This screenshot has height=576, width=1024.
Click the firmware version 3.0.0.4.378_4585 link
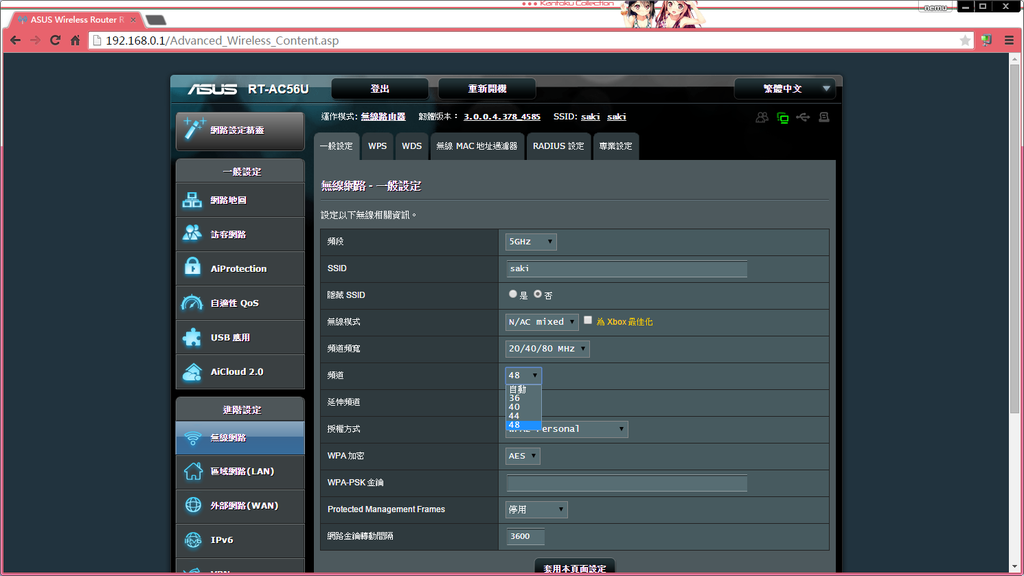(501, 117)
